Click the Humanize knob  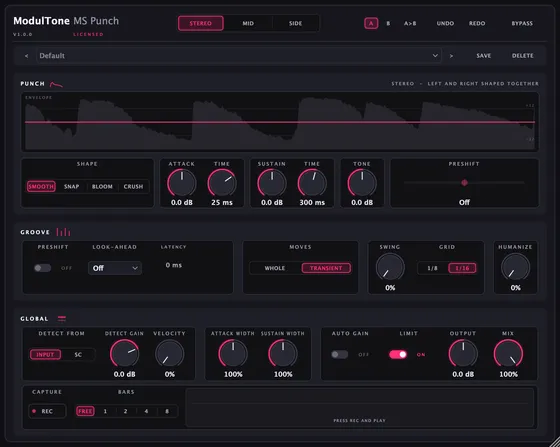(x=515, y=267)
